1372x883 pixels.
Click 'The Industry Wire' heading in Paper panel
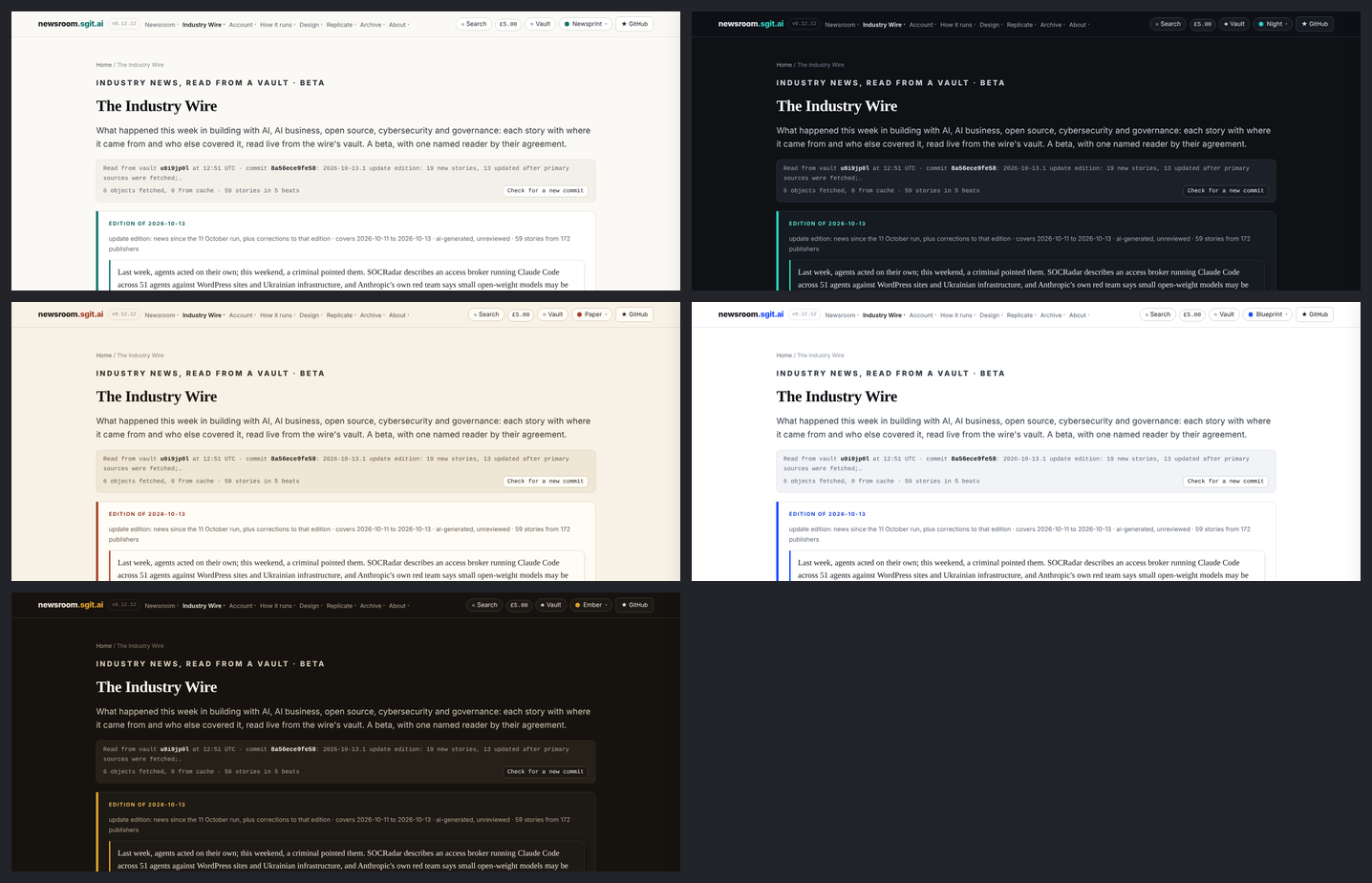tap(157, 397)
